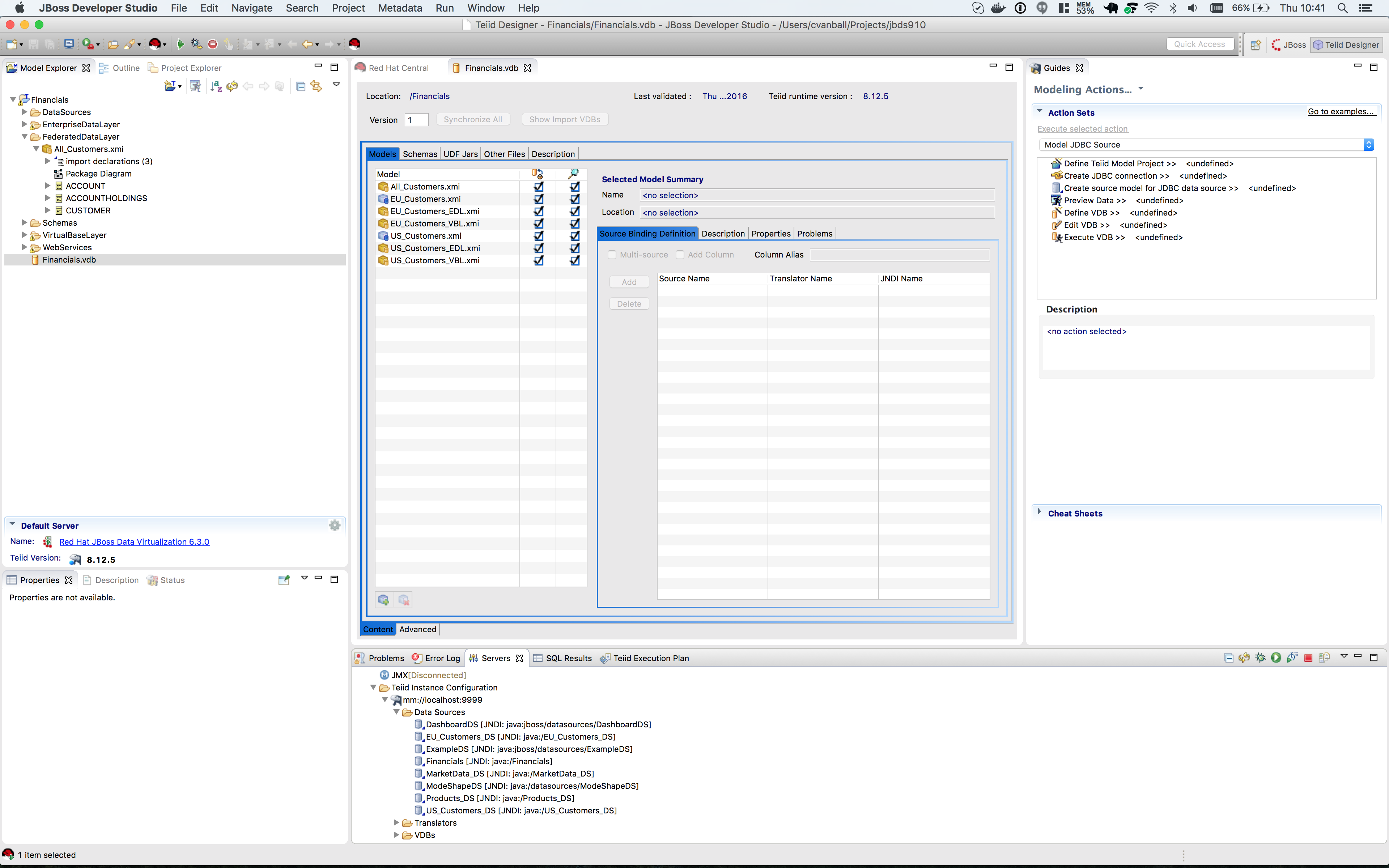Collapse the FederatedDataLayer folder
1389x868 pixels.
pos(24,137)
